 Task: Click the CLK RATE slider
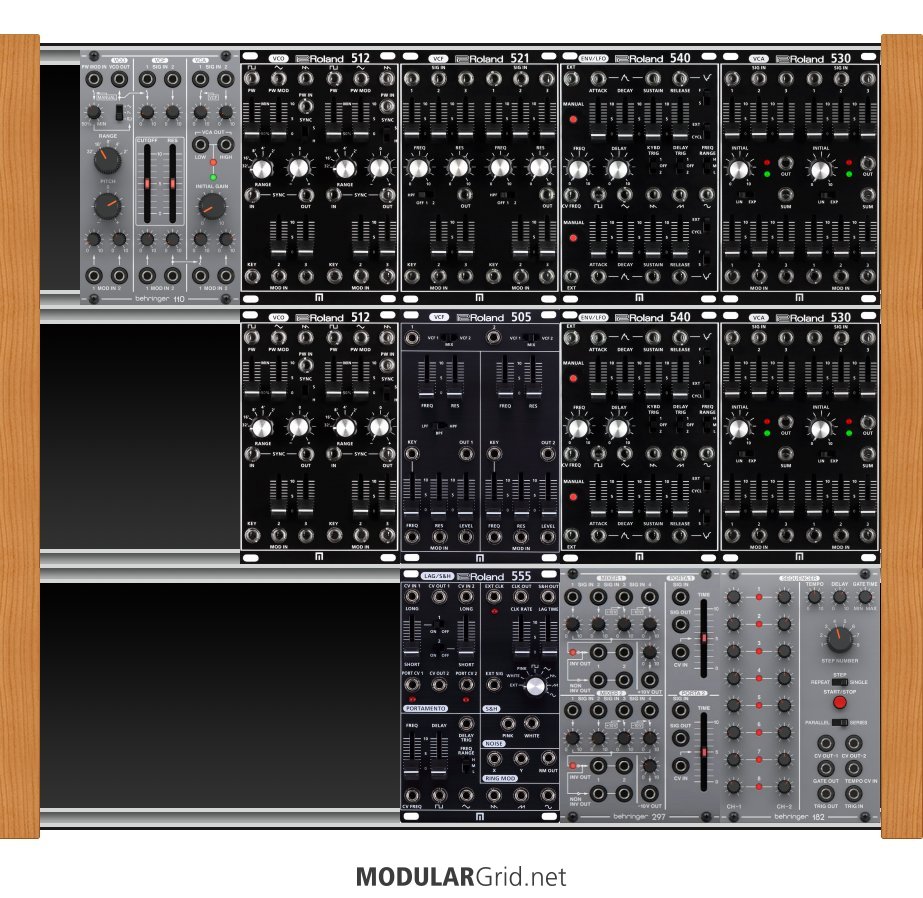click(522, 637)
